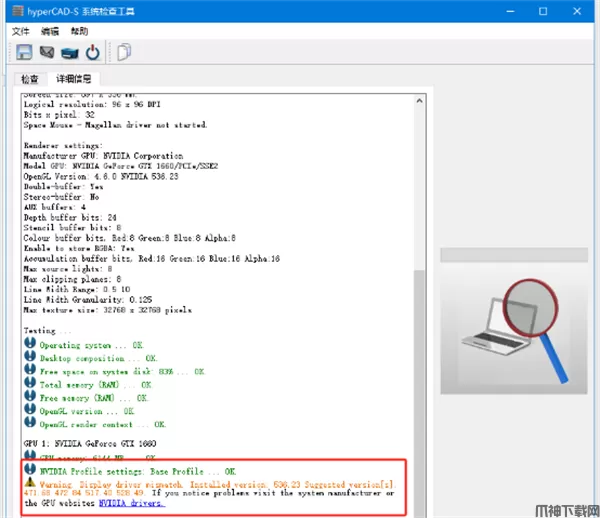Click the blue printer toolbar icon
The height and width of the screenshot is (518, 600).
coord(69,52)
